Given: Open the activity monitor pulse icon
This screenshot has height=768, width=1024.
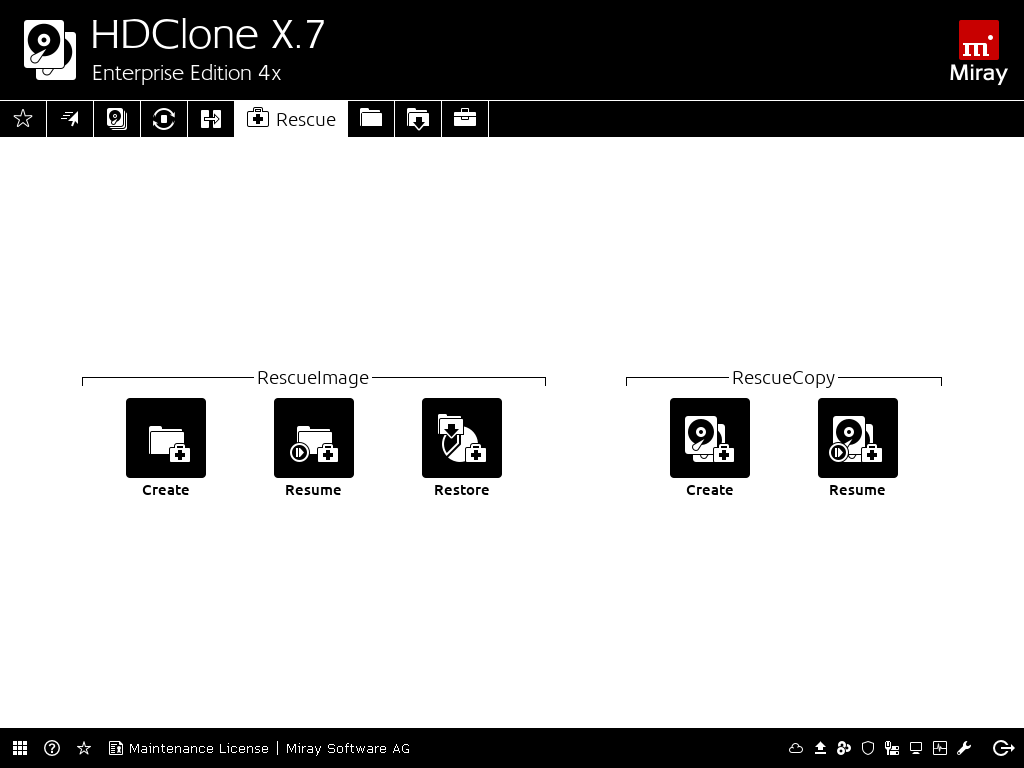Looking at the screenshot, I should pyautogui.click(x=940, y=748).
